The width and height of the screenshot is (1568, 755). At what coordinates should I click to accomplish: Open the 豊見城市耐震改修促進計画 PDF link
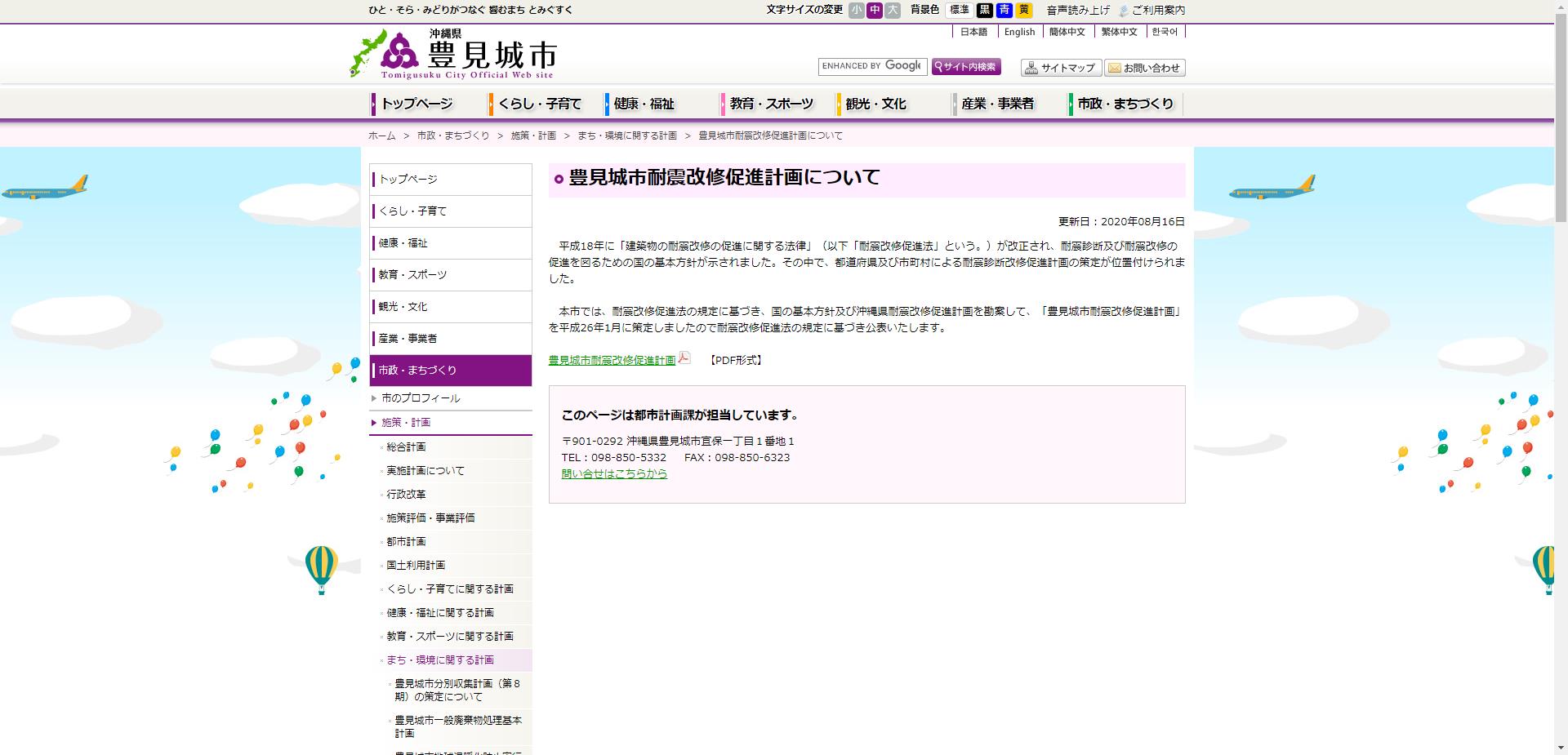click(x=612, y=358)
